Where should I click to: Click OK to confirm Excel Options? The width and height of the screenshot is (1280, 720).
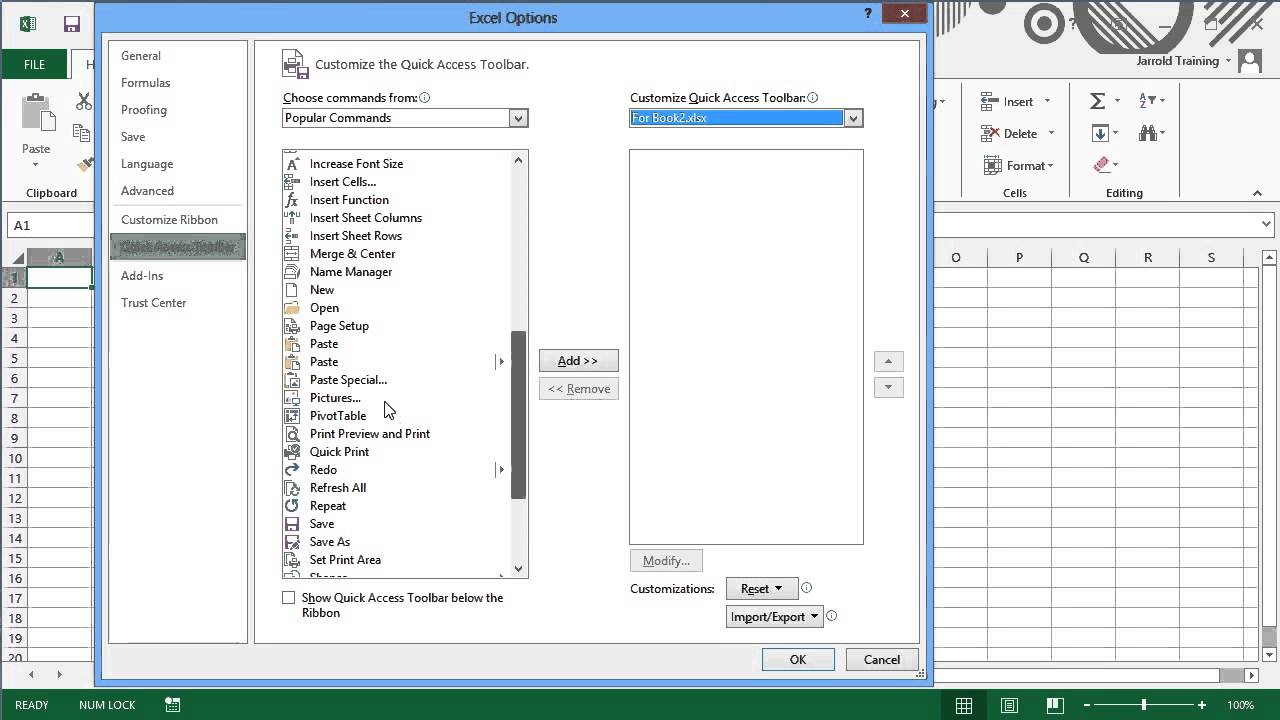(x=798, y=660)
